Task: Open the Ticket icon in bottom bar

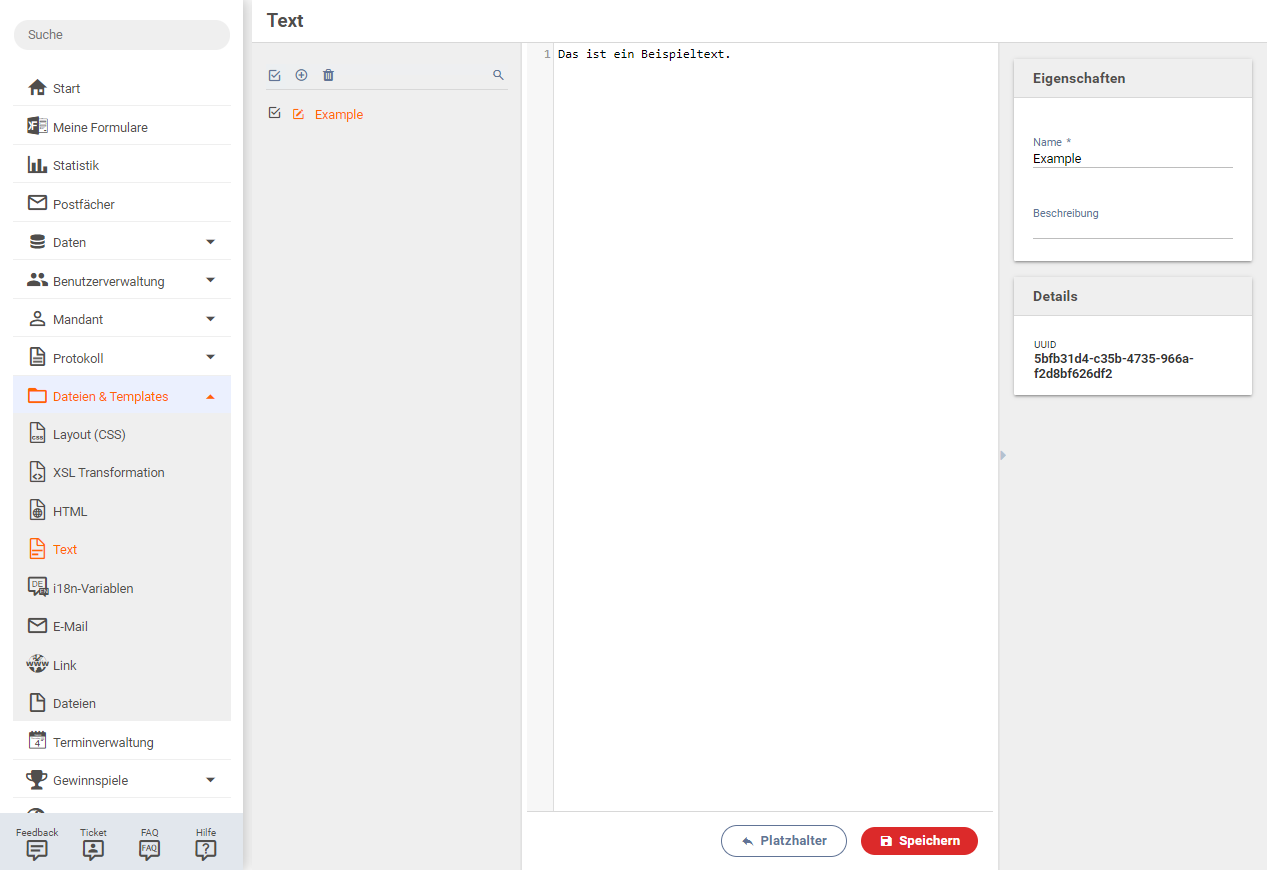Action: [93, 849]
